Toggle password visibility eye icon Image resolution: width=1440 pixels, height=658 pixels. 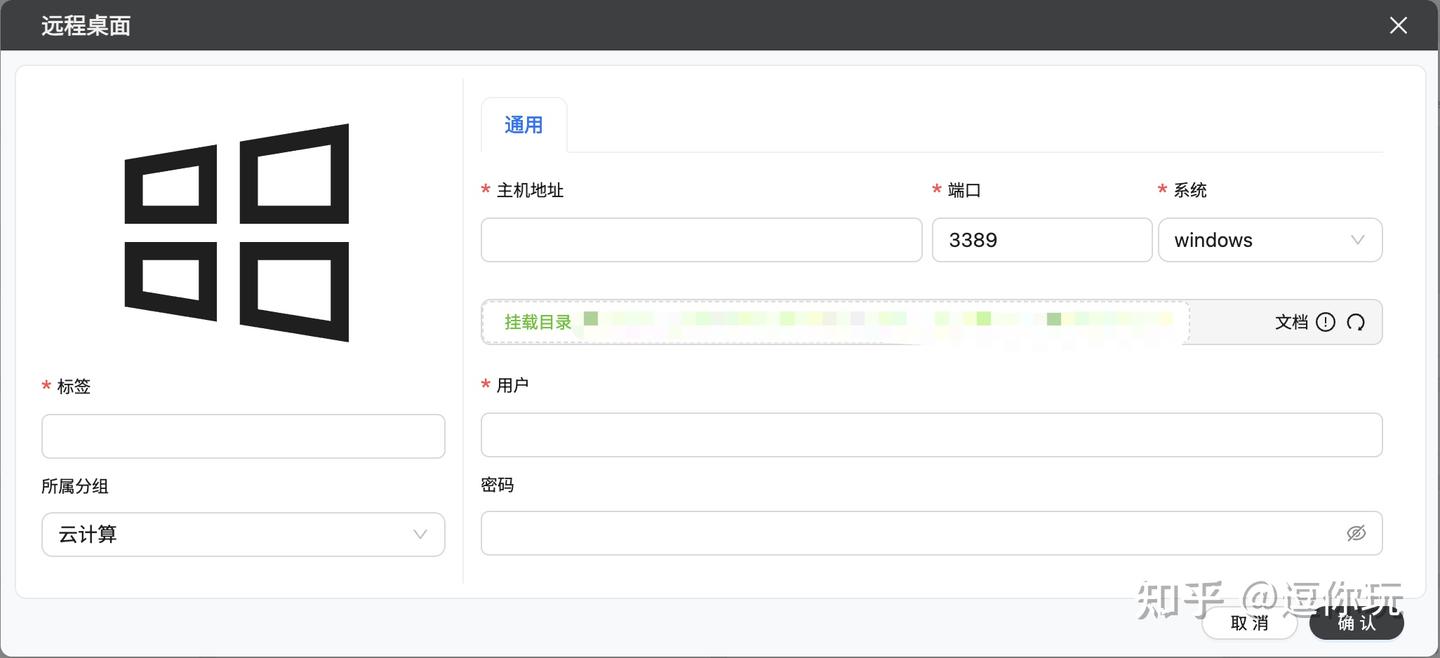(x=1356, y=533)
